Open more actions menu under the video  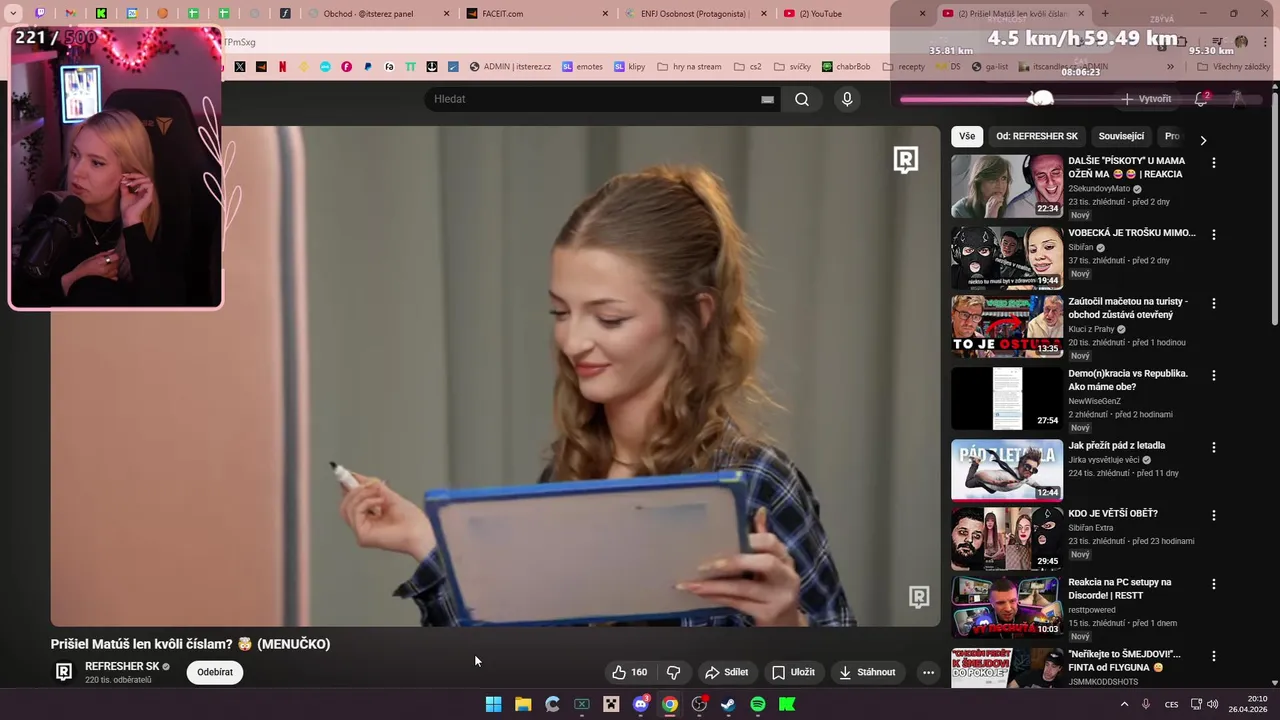pyautogui.click(x=928, y=672)
